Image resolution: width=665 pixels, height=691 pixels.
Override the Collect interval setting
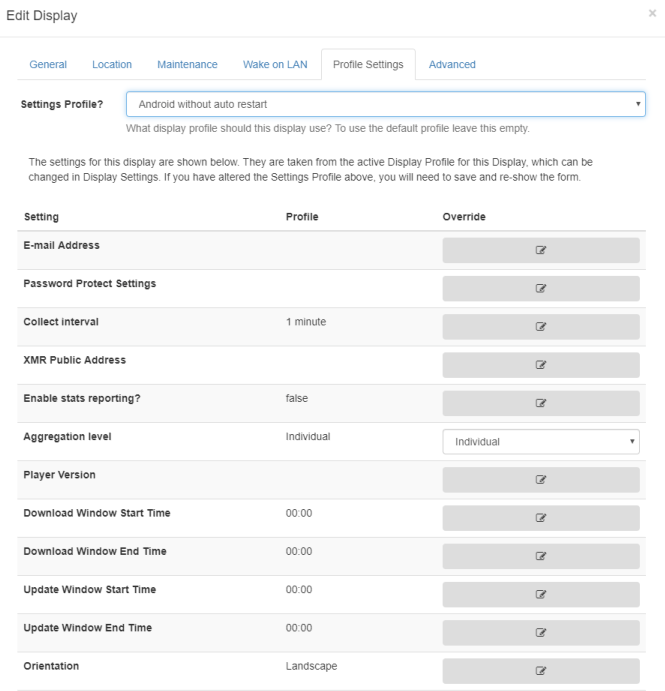click(541, 327)
